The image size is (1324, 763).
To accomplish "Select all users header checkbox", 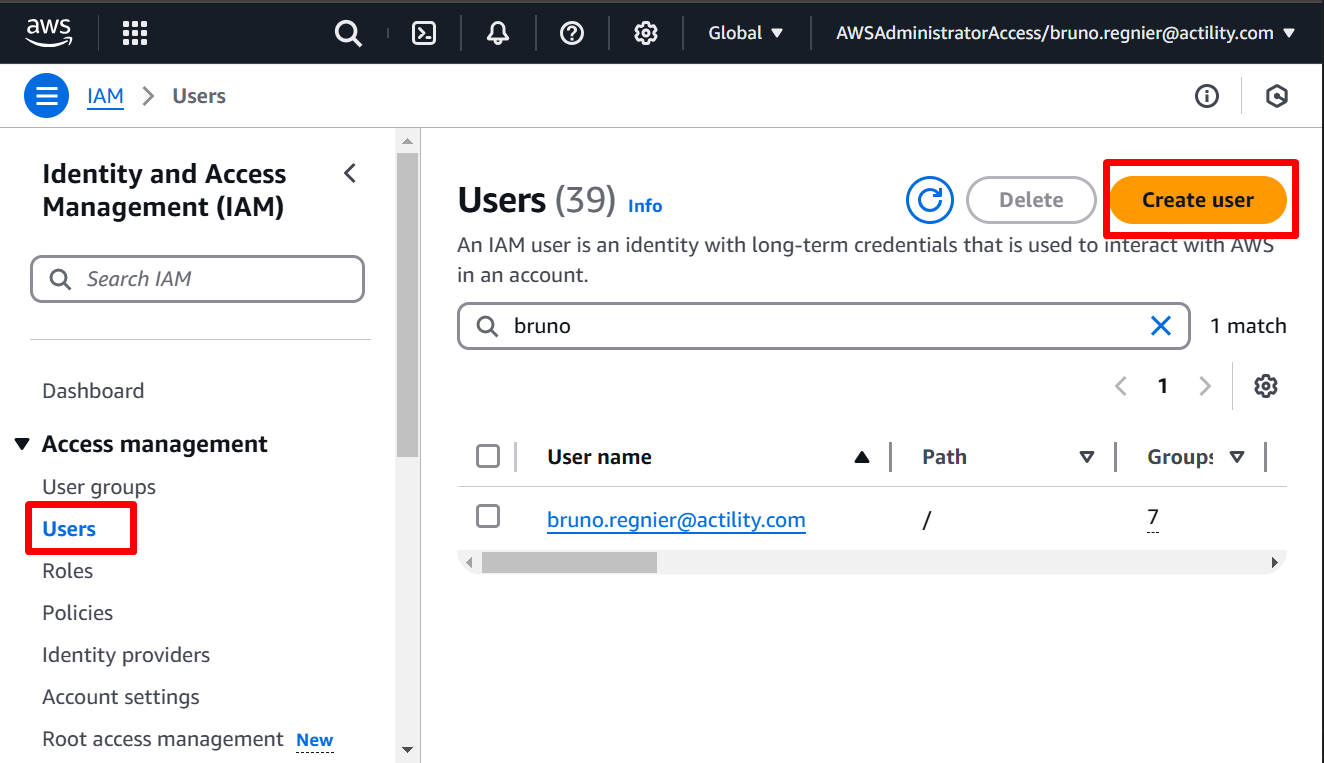I will [x=488, y=457].
